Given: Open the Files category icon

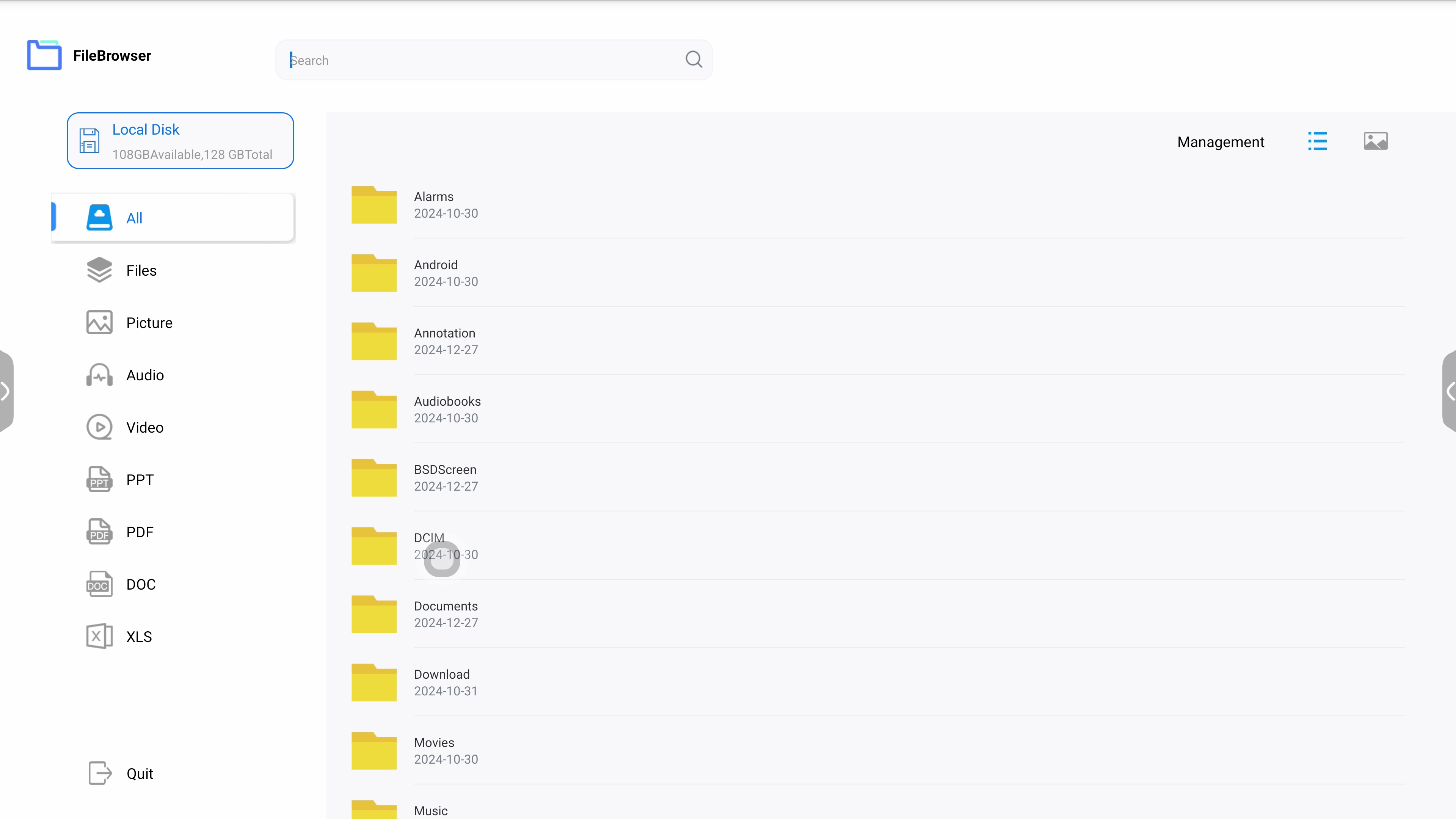Looking at the screenshot, I should [x=99, y=270].
